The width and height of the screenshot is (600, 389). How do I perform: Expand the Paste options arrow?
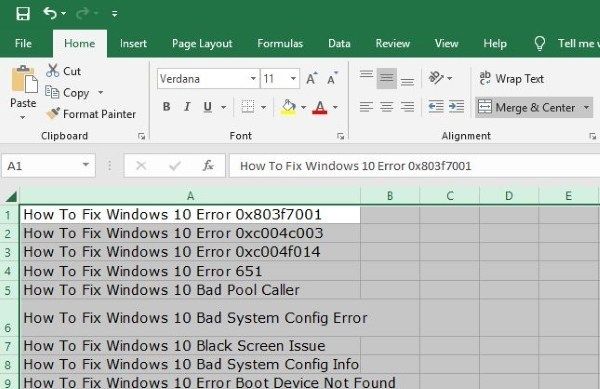pyautogui.click(x=23, y=117)
